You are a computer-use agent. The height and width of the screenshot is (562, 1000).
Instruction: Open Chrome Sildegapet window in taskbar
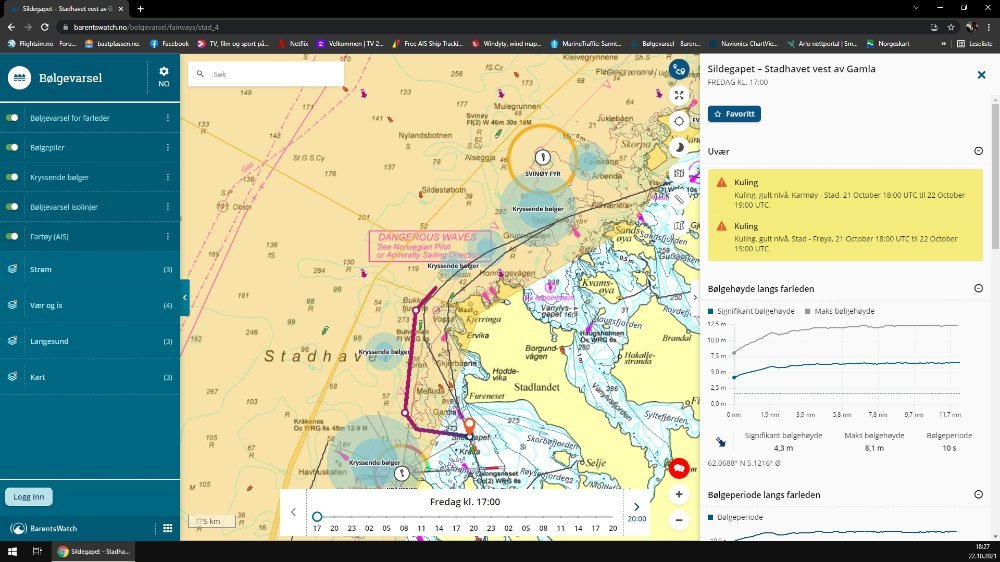93,551
